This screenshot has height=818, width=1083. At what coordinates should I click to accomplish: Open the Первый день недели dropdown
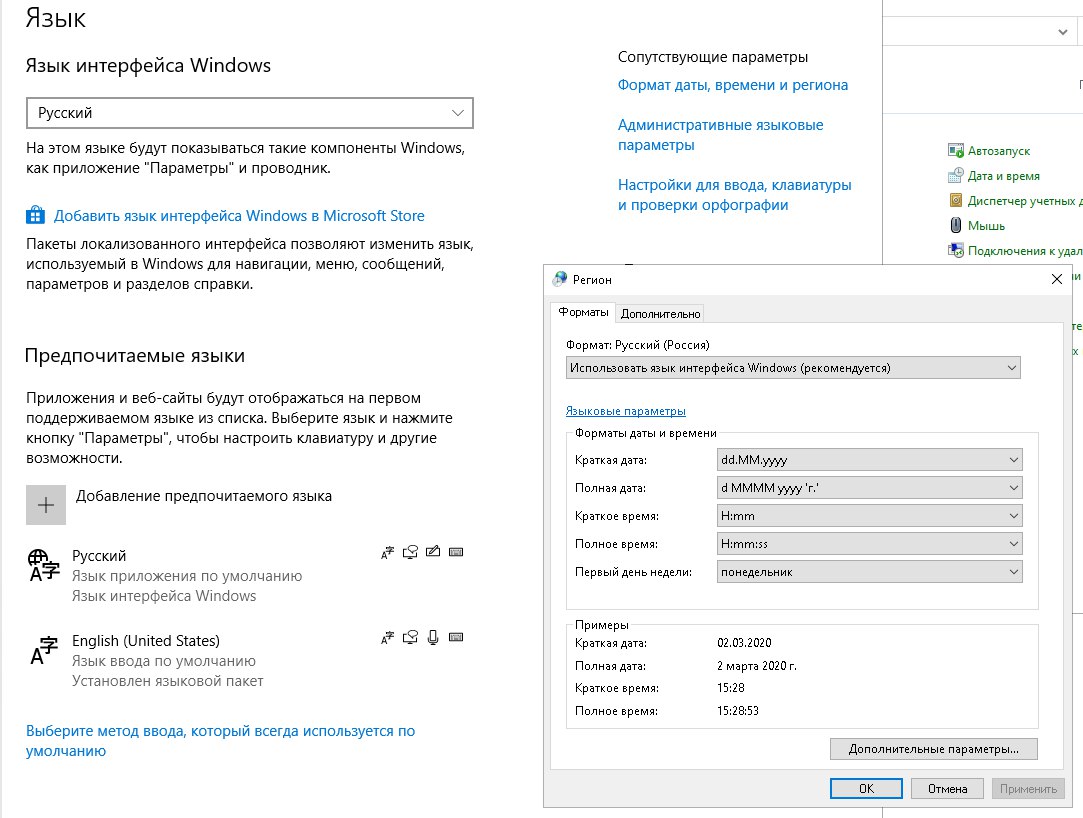pyautogui.click(x=870, y=571)
